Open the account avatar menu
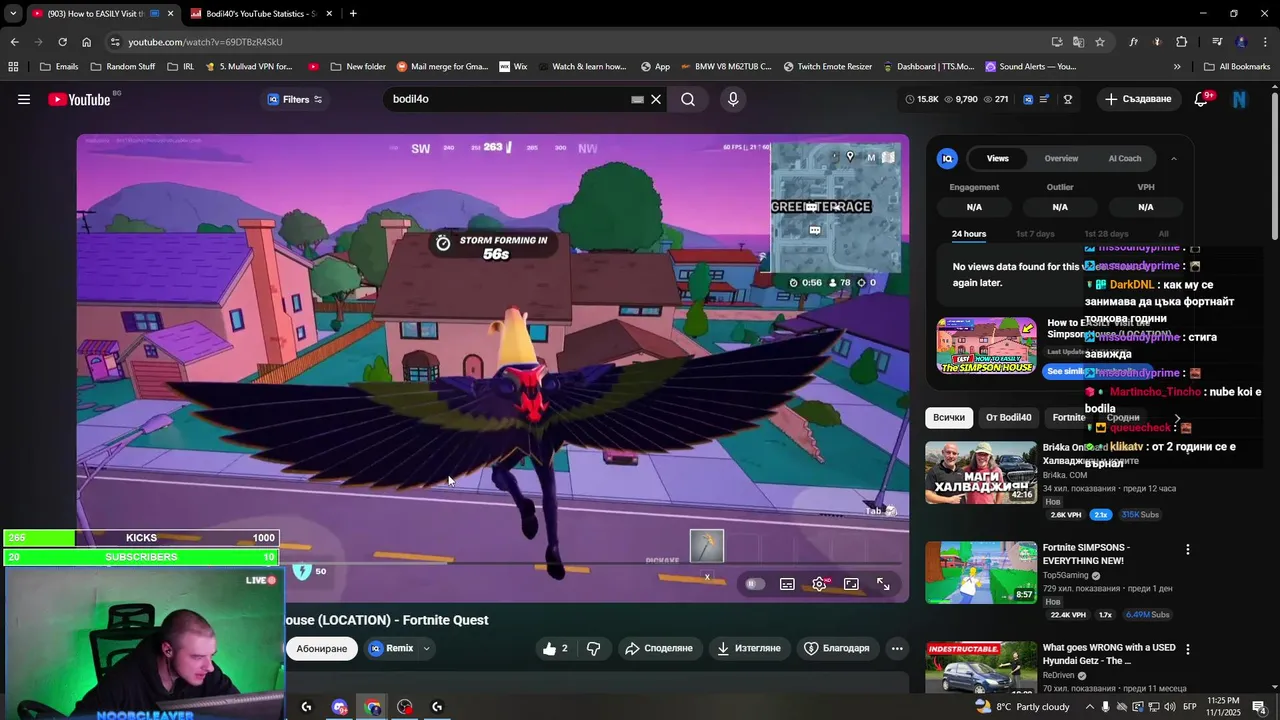Screen dimensions: 1280x720 (x=1240, y=99)
